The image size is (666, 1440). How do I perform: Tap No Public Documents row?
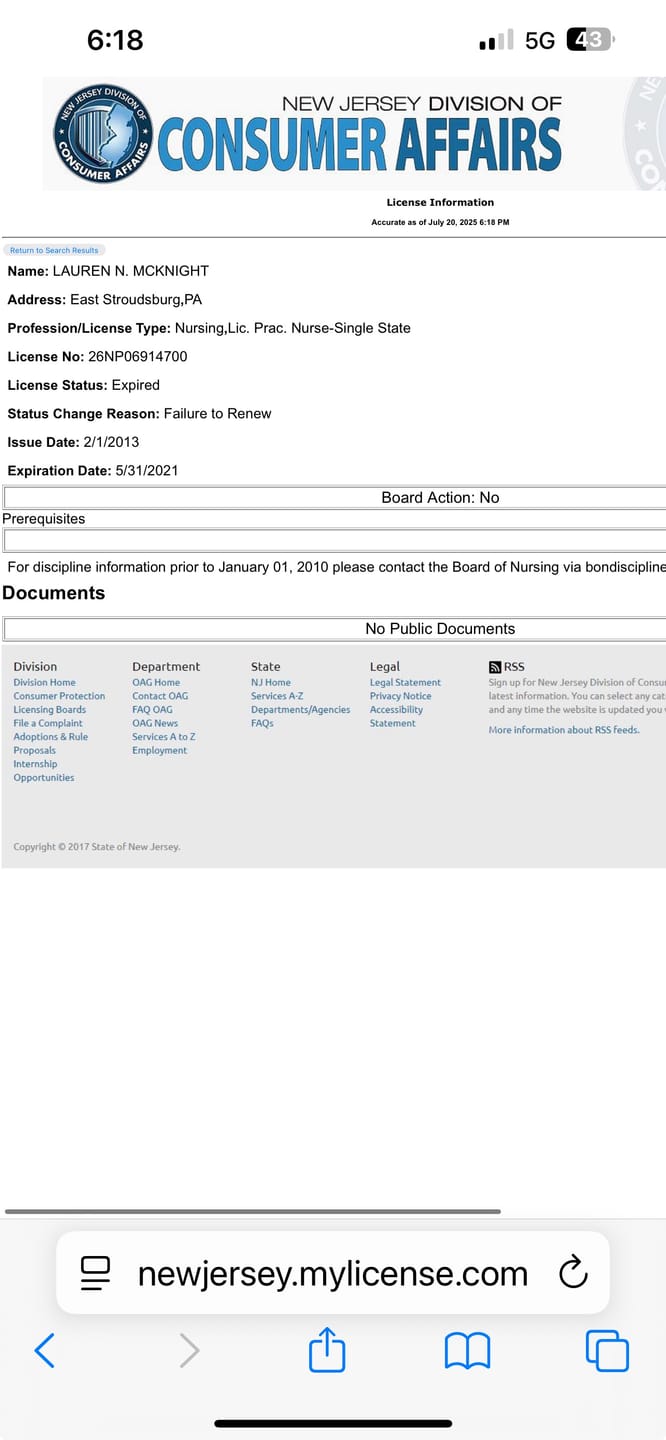click(335, 628)
